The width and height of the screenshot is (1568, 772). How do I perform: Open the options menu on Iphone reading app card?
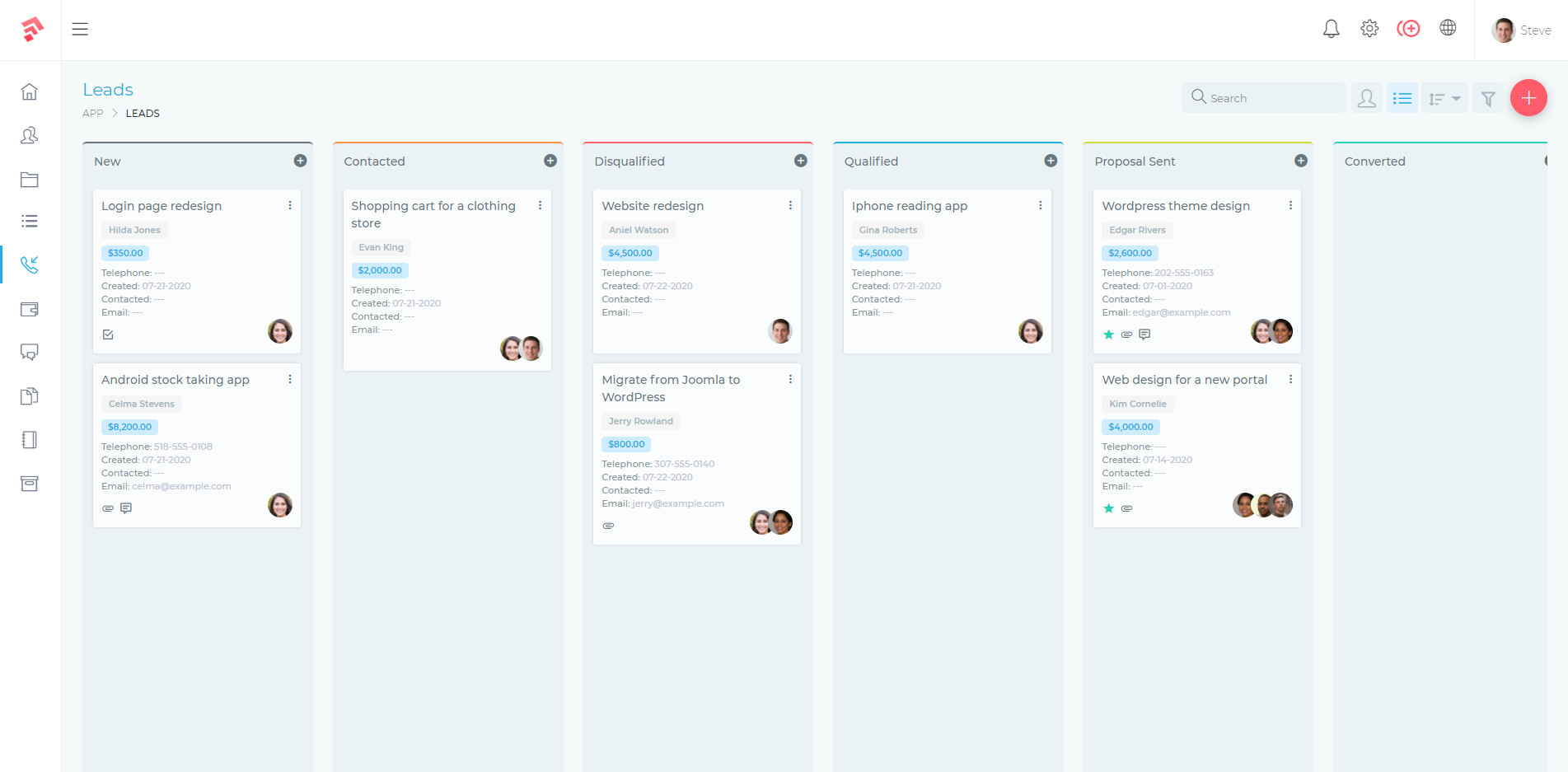(1041, 205)
